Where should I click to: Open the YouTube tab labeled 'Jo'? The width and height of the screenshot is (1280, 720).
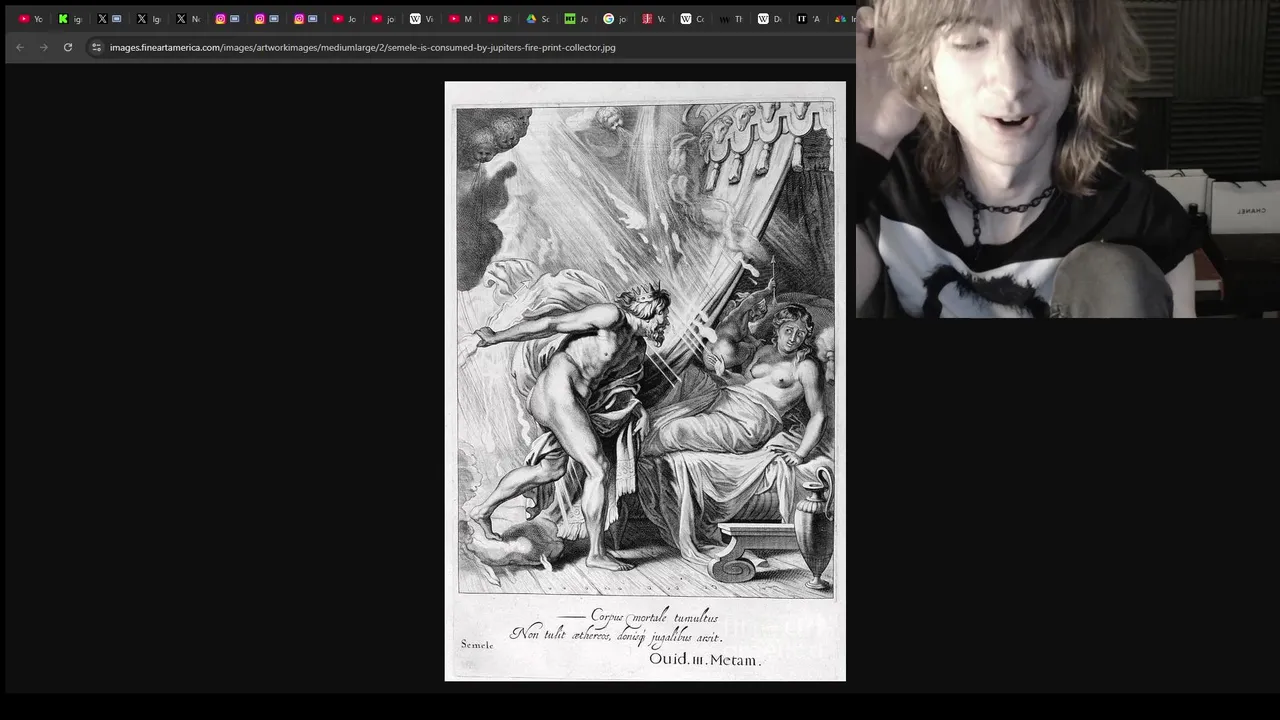[x=344, y=19]
